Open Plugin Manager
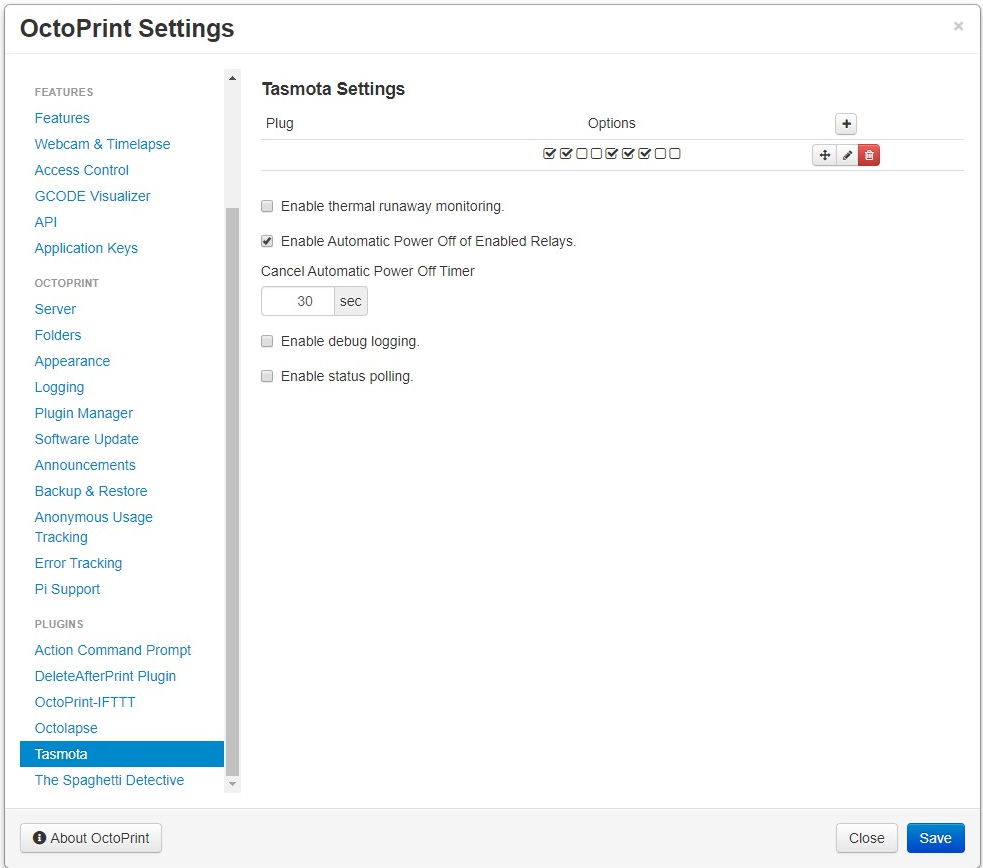 pos(83,414)
